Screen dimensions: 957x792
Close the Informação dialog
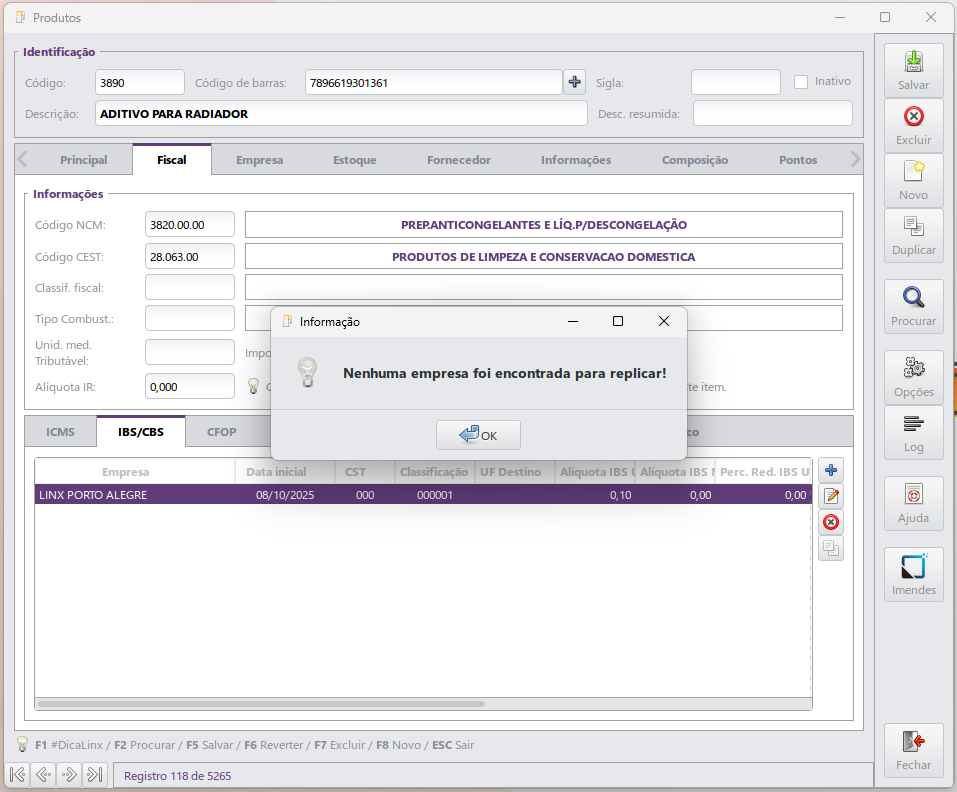click(664, 322)
